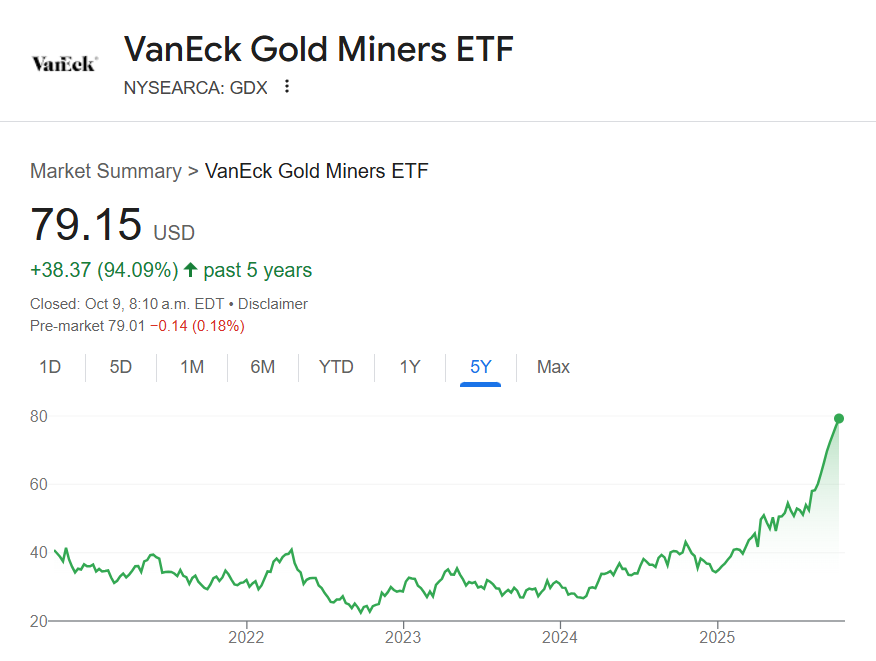Viewport: 876px width, 661px height.
Task: Switch to the 1M chart range
Action: [x=192, y=367]
